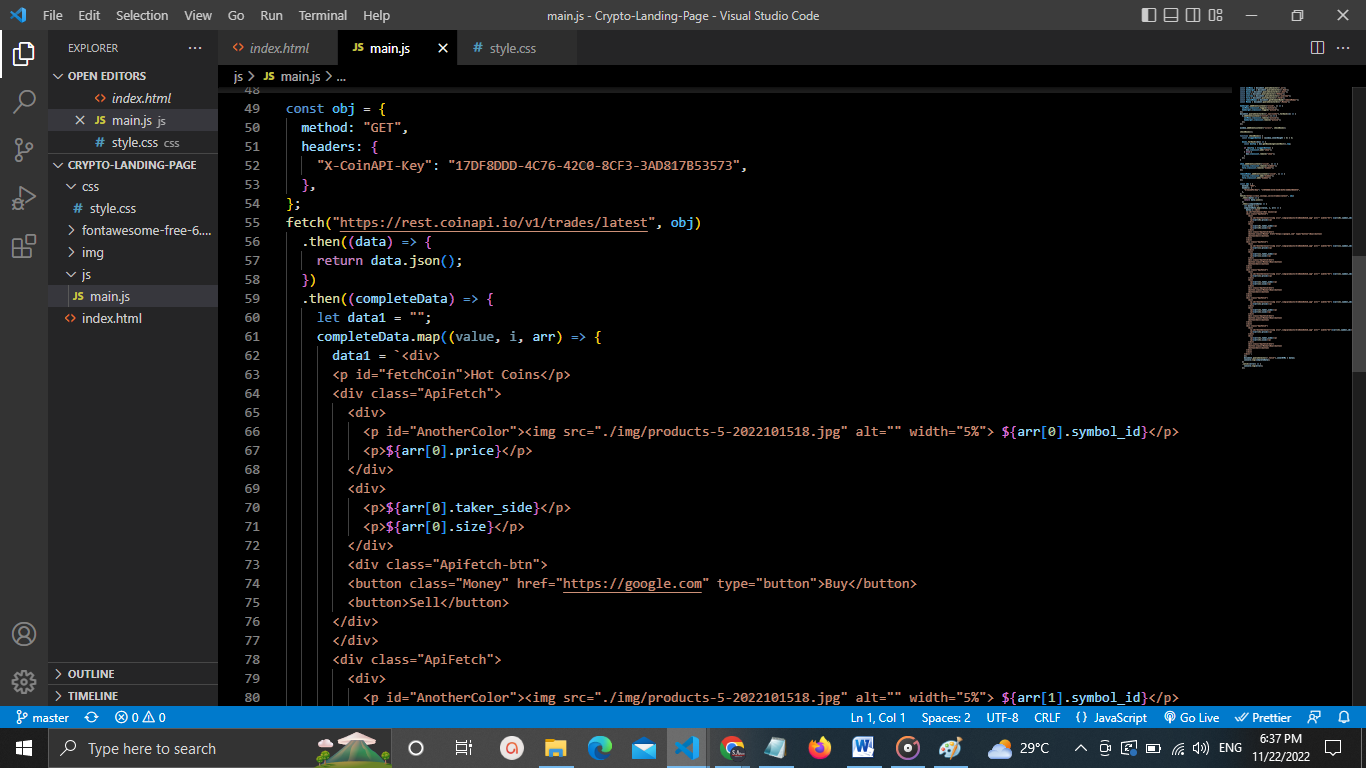Open Firefox from the Windows taskbar
The height and width of the screenshot is (768, 1366).
coord(820,748)
